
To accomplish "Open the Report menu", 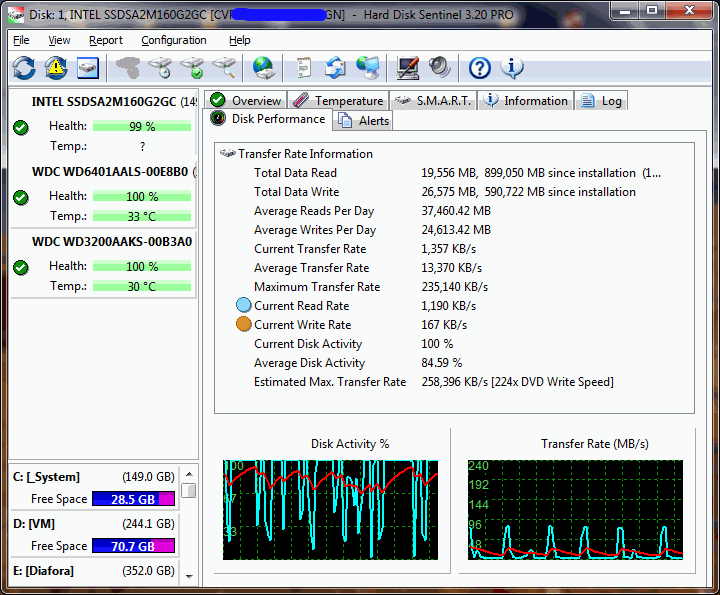I will tap(106, 40).
